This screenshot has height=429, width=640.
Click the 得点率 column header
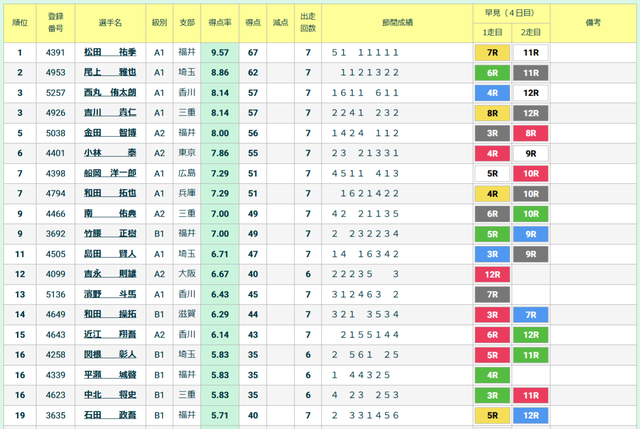[x=220, y=23]
